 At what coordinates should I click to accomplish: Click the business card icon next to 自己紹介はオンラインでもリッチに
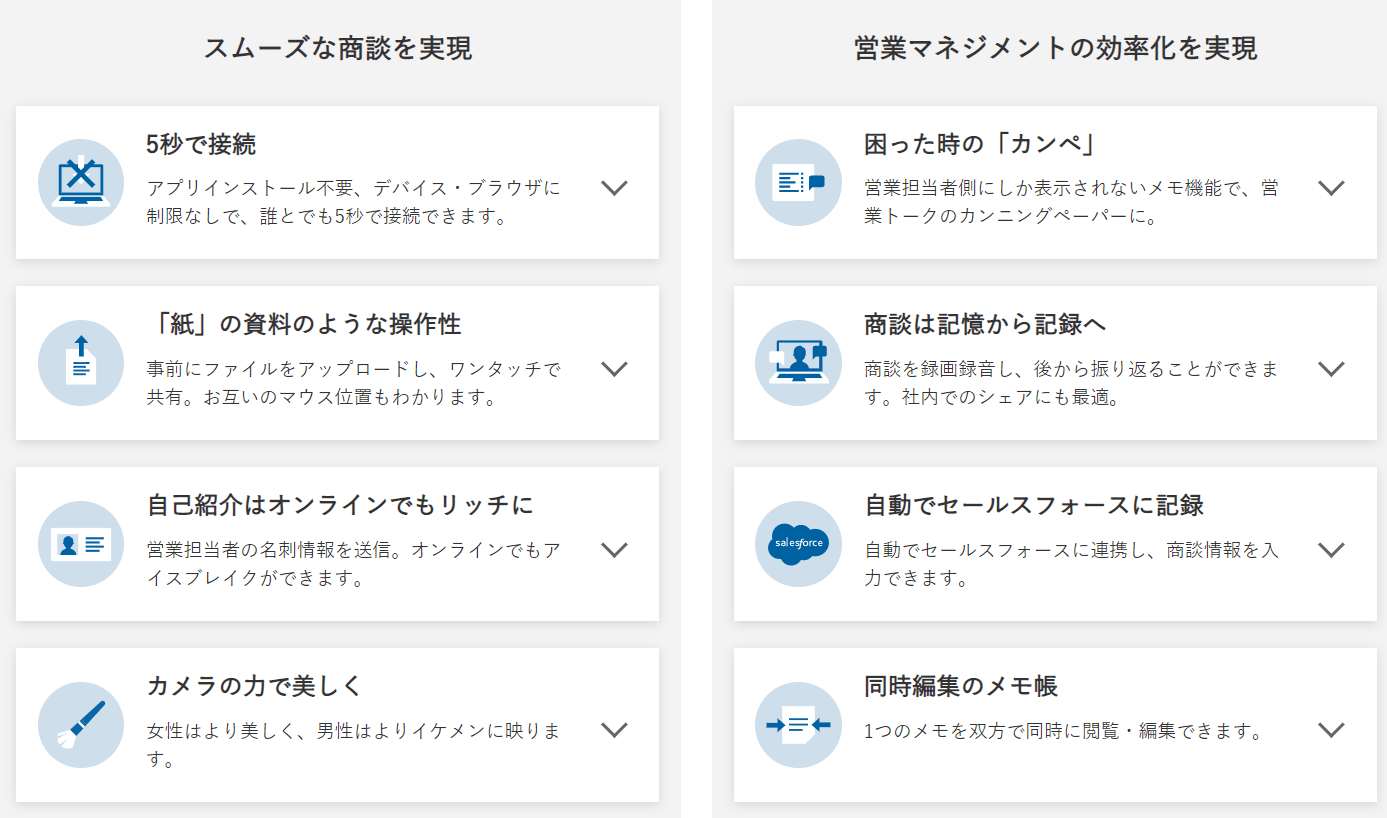(x=80, y=543)
